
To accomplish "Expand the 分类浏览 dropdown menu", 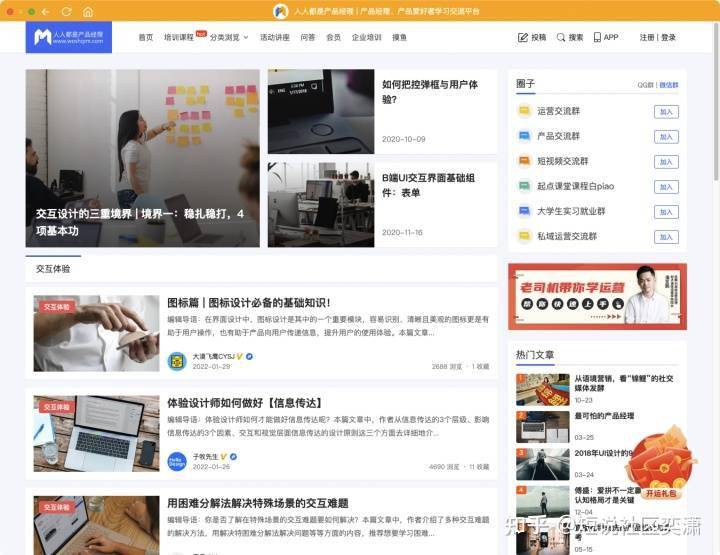I will click(229, 37).
